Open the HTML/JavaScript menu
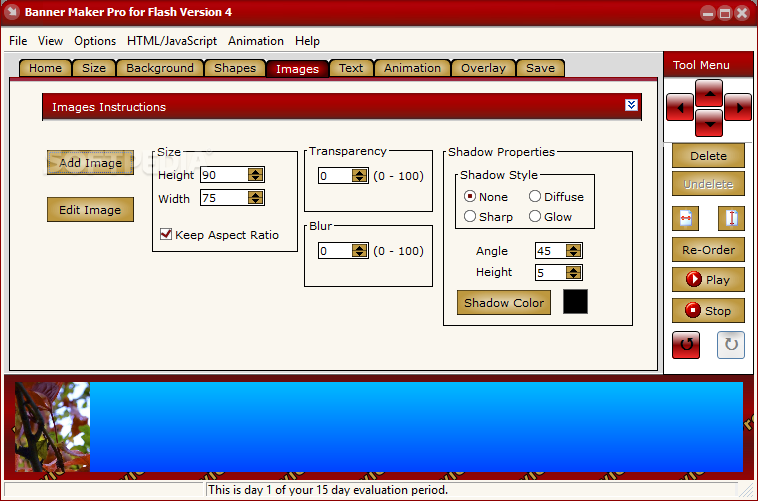The image size is (758, 501). click(x=172, y=41)
